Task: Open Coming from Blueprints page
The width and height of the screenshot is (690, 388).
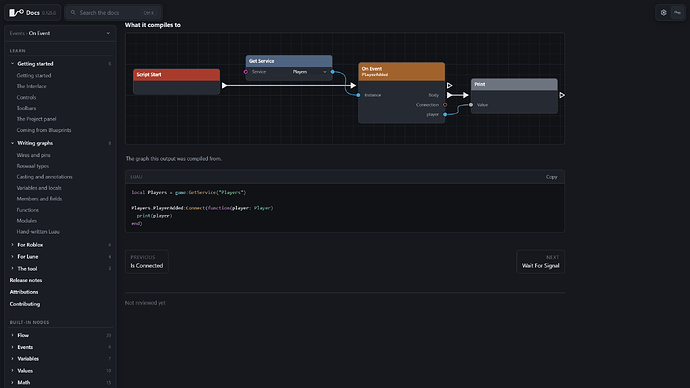Action: (44, 130)
